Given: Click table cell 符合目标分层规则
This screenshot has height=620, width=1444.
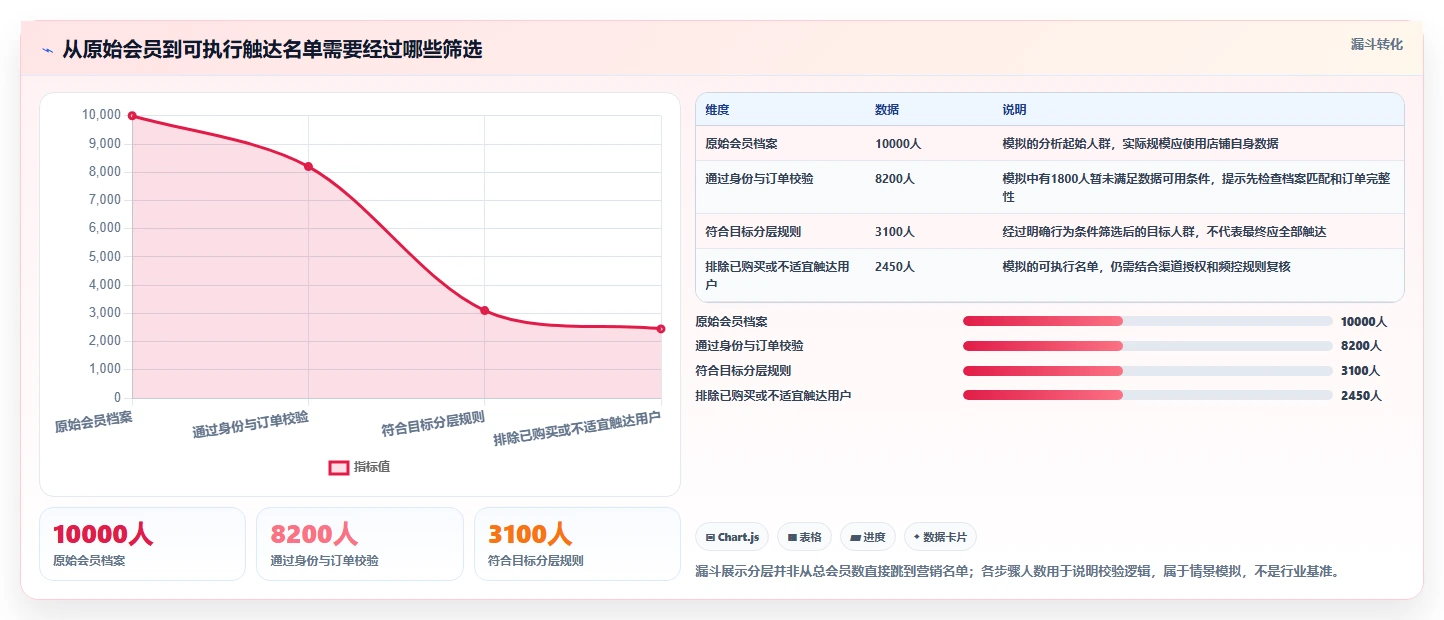Looking at the screenshot, I should (x=753, y=232).
